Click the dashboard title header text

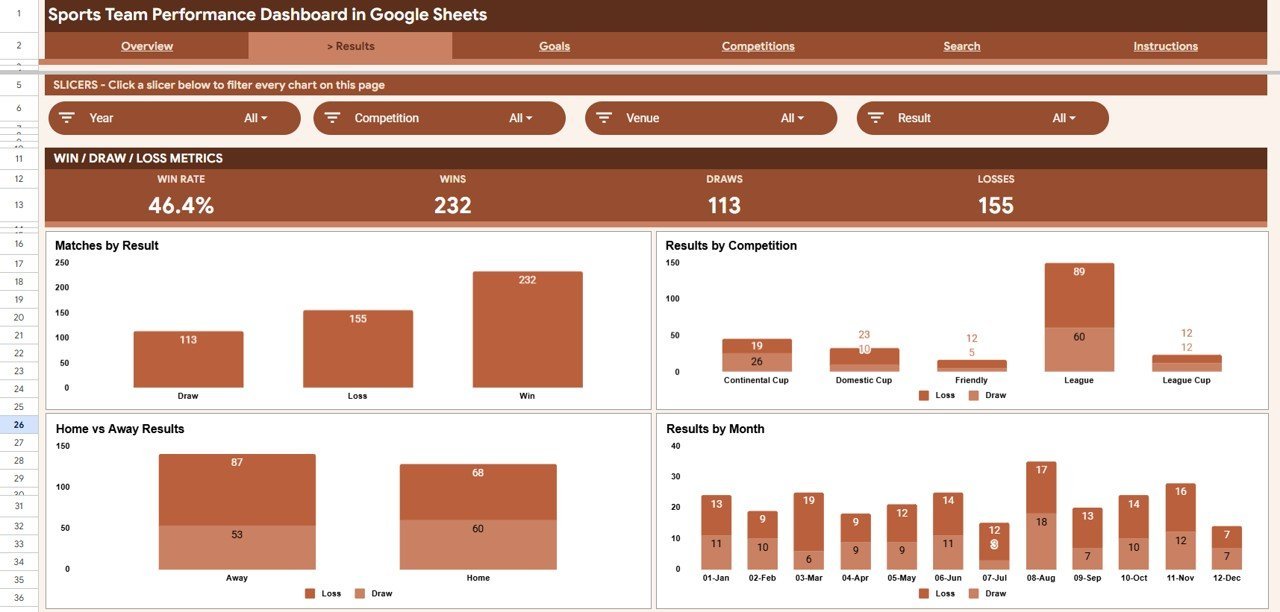pos(268,15)
